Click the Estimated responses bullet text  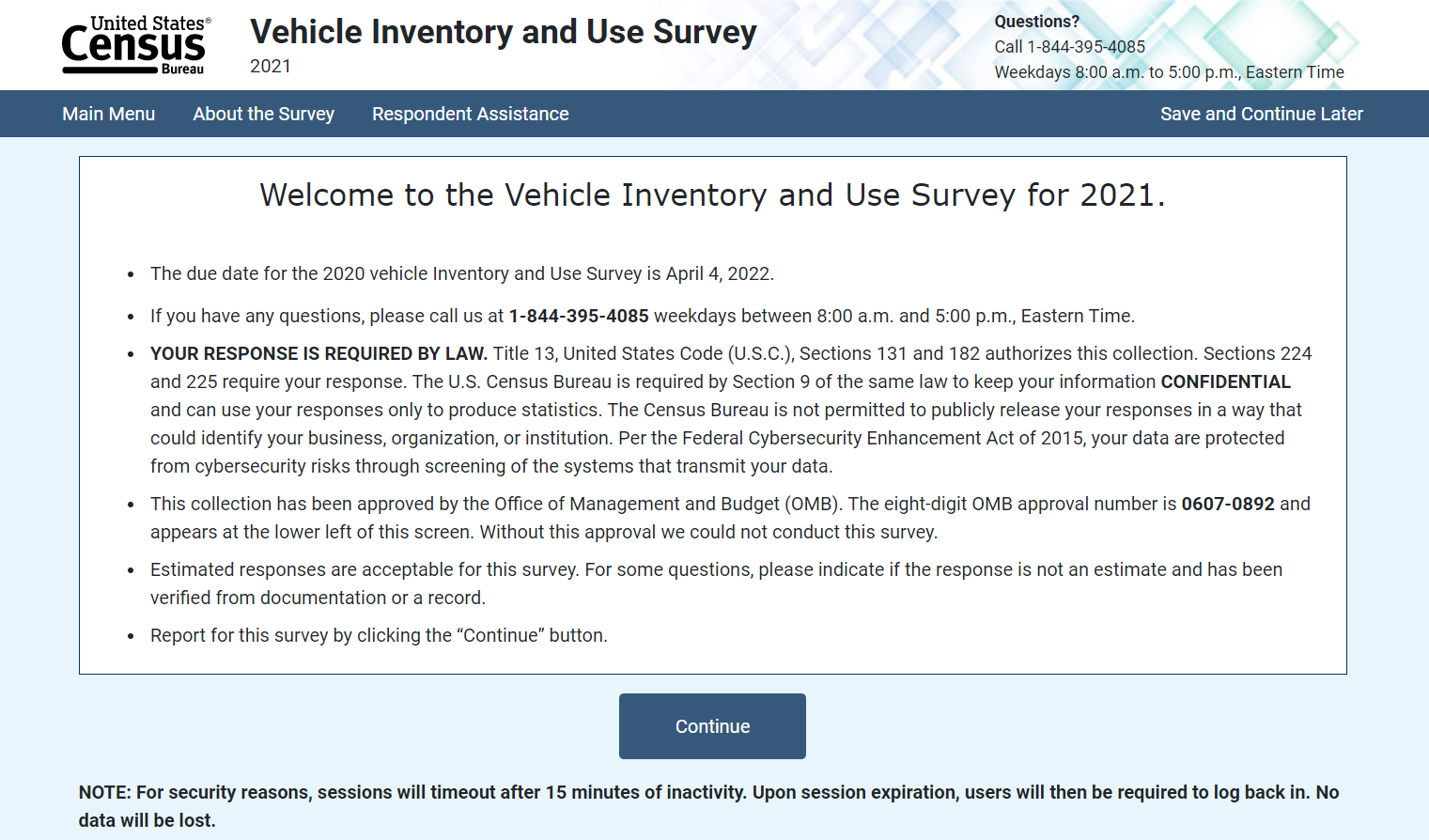point(716,569)
